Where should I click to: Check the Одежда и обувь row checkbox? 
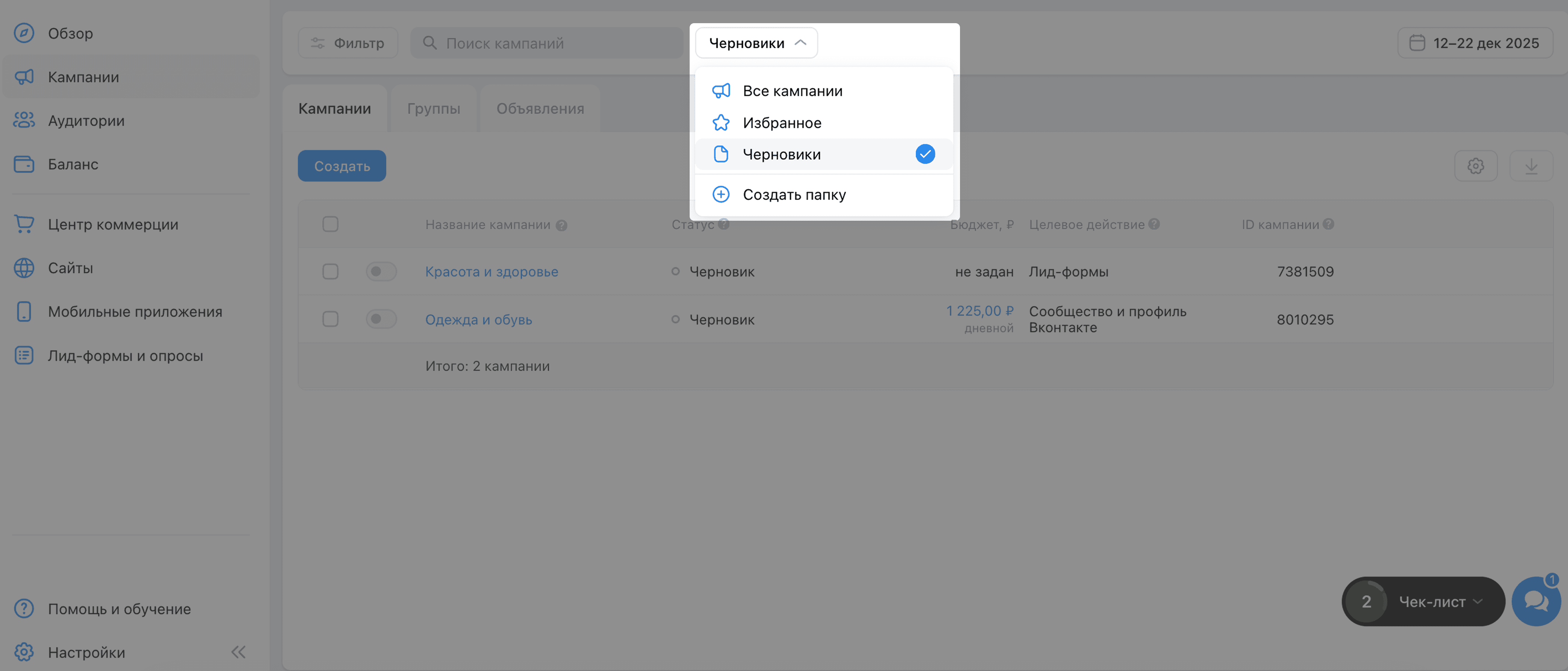tap(330, 319)
